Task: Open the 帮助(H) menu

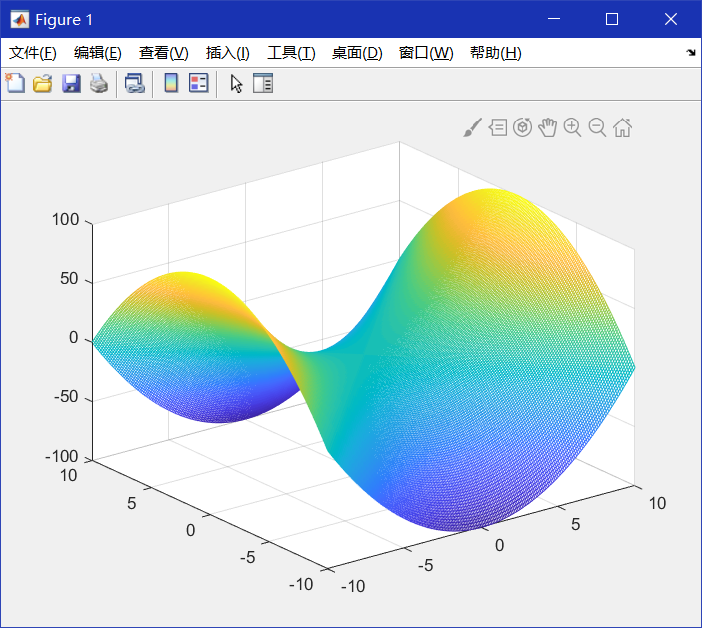Action: (x=496, y=53)
